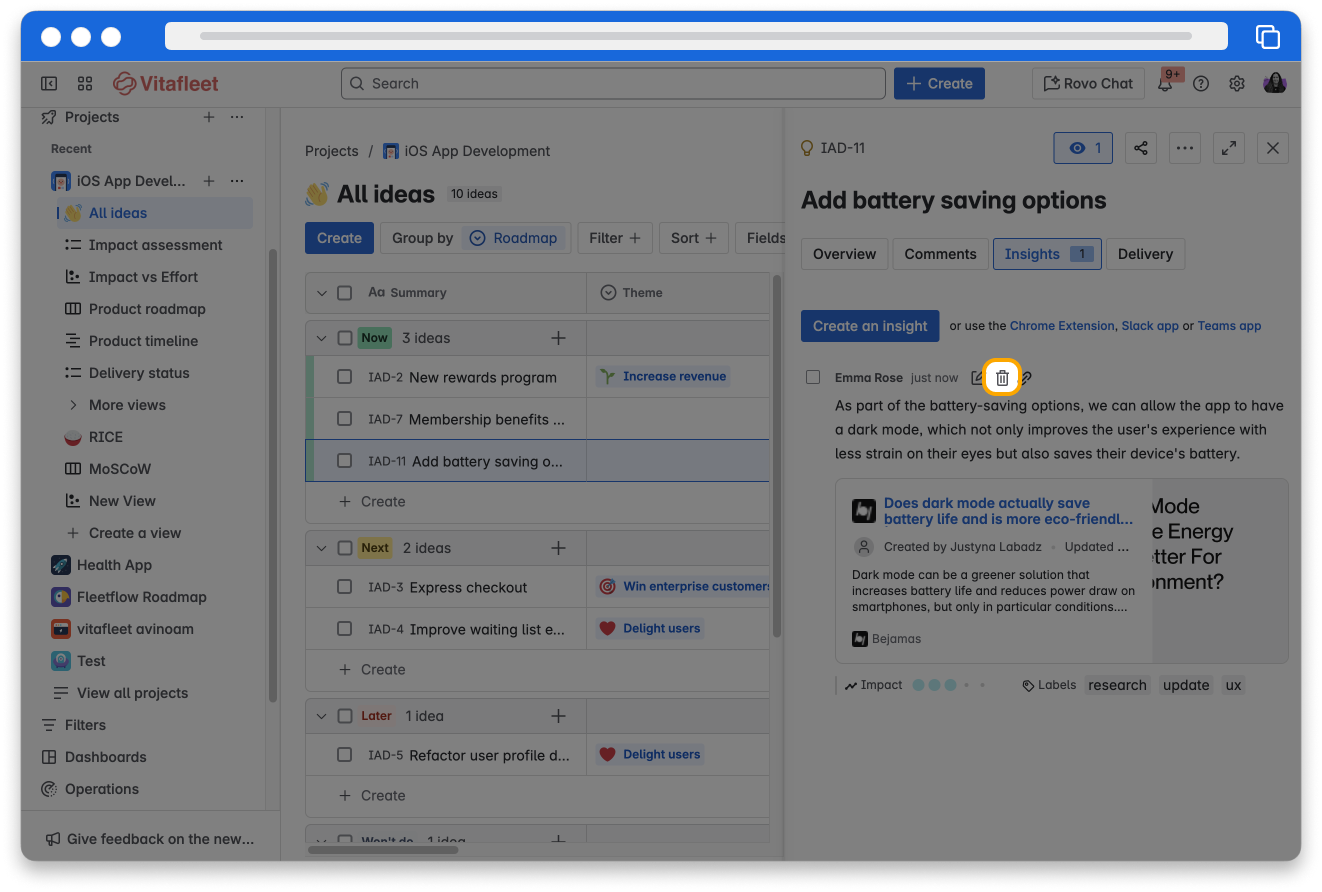Open more actions for IAD-11

click(1185, 148)
